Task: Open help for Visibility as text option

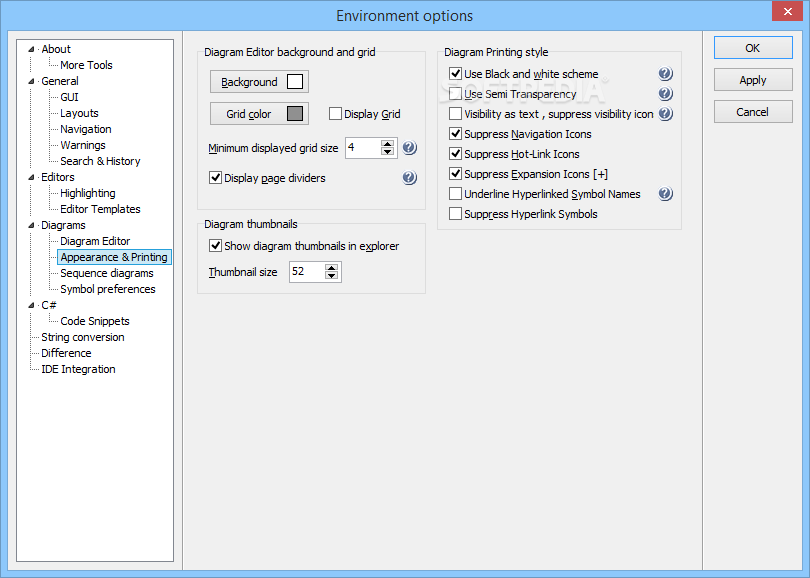Action: (x=665, y=114)
